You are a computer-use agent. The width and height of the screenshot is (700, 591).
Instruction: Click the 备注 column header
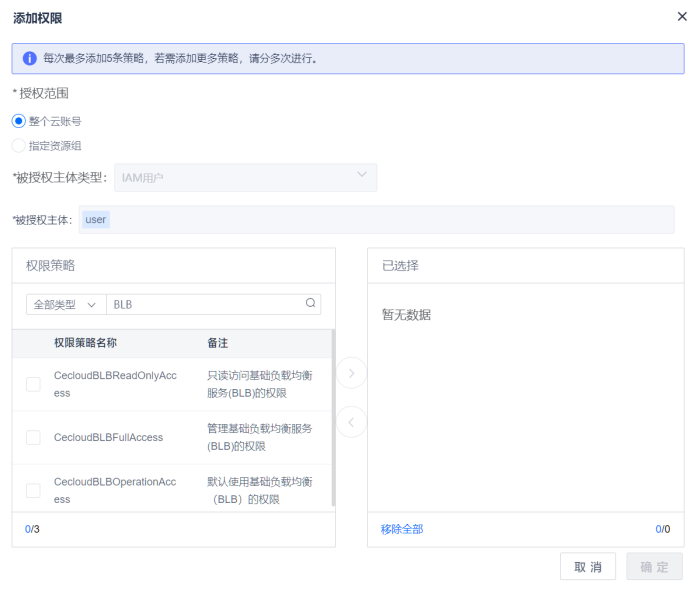pos(217,343)
